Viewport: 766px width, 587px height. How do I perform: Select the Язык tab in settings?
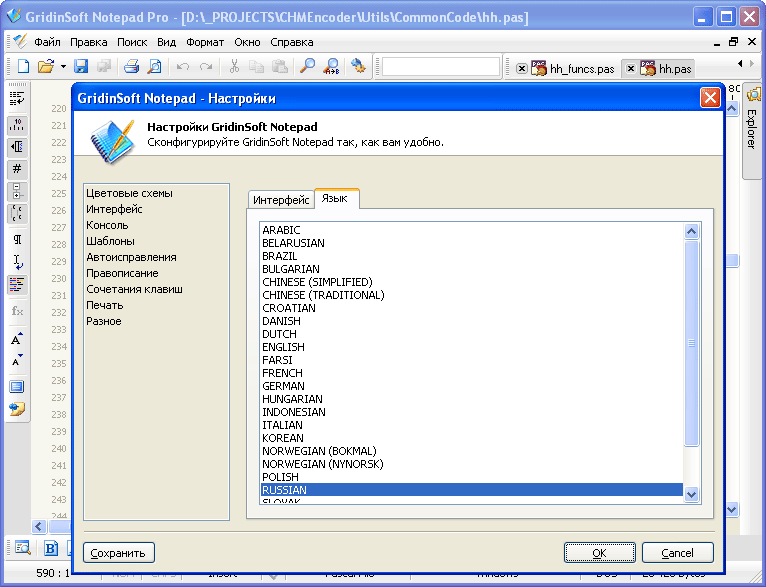pos(335,198)
